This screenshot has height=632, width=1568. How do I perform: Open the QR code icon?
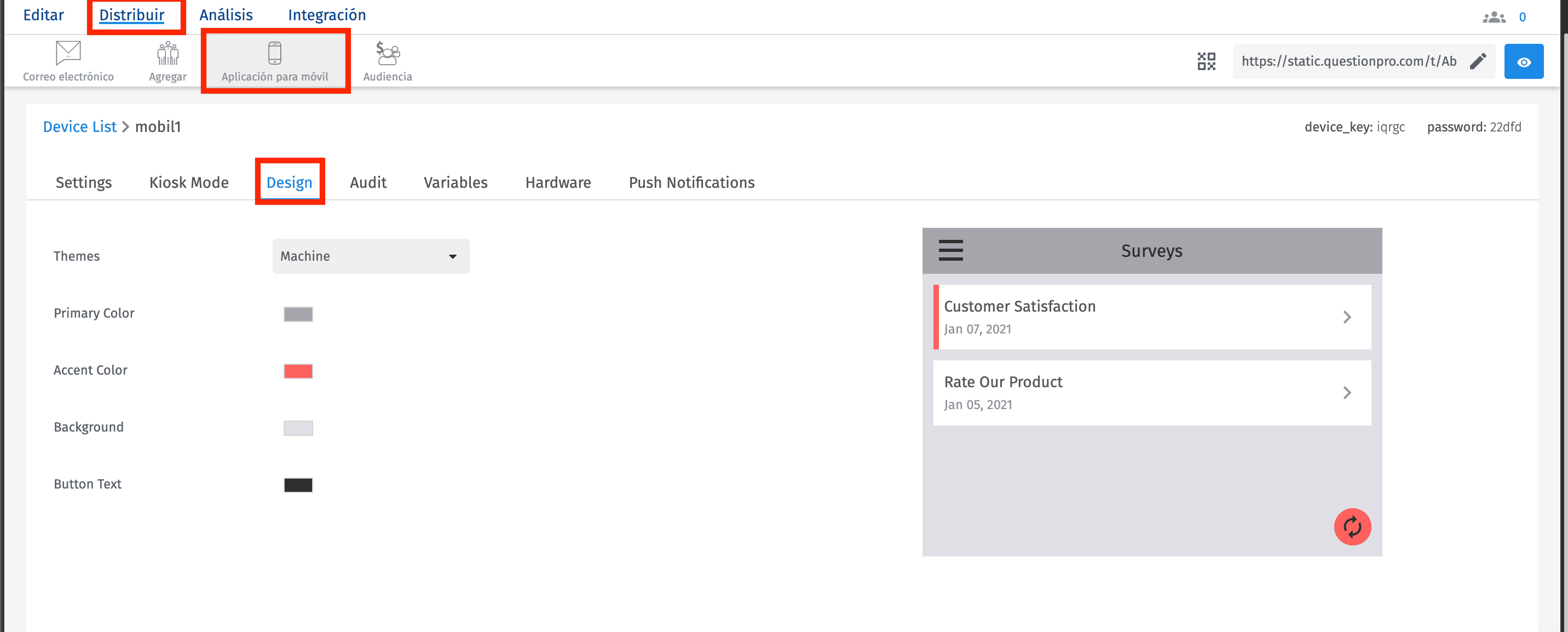[1206, 61]
